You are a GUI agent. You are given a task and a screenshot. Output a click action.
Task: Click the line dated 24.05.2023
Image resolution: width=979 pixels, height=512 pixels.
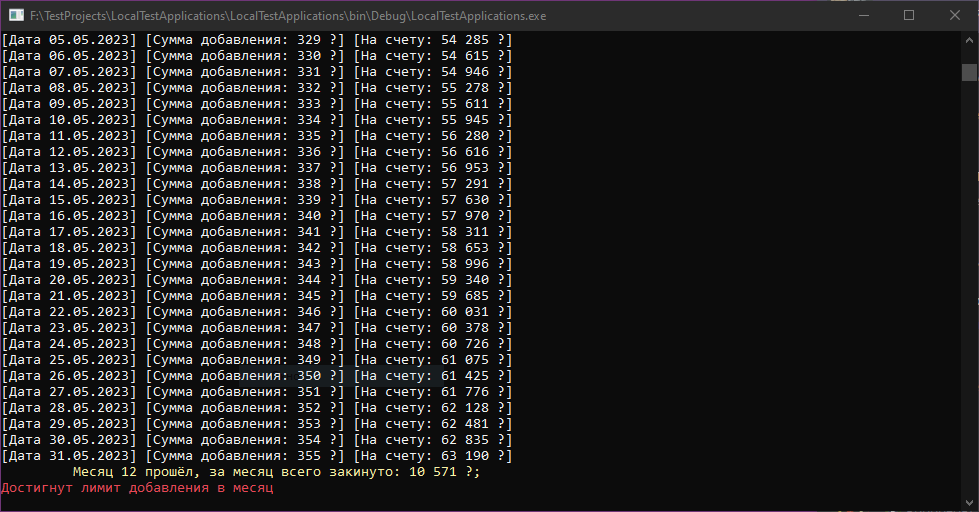click(257, 344)
